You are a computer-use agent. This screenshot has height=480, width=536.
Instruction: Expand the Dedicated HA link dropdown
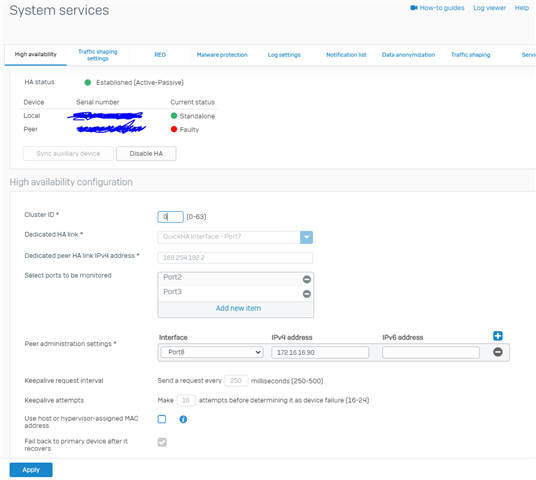pos(306,237)
